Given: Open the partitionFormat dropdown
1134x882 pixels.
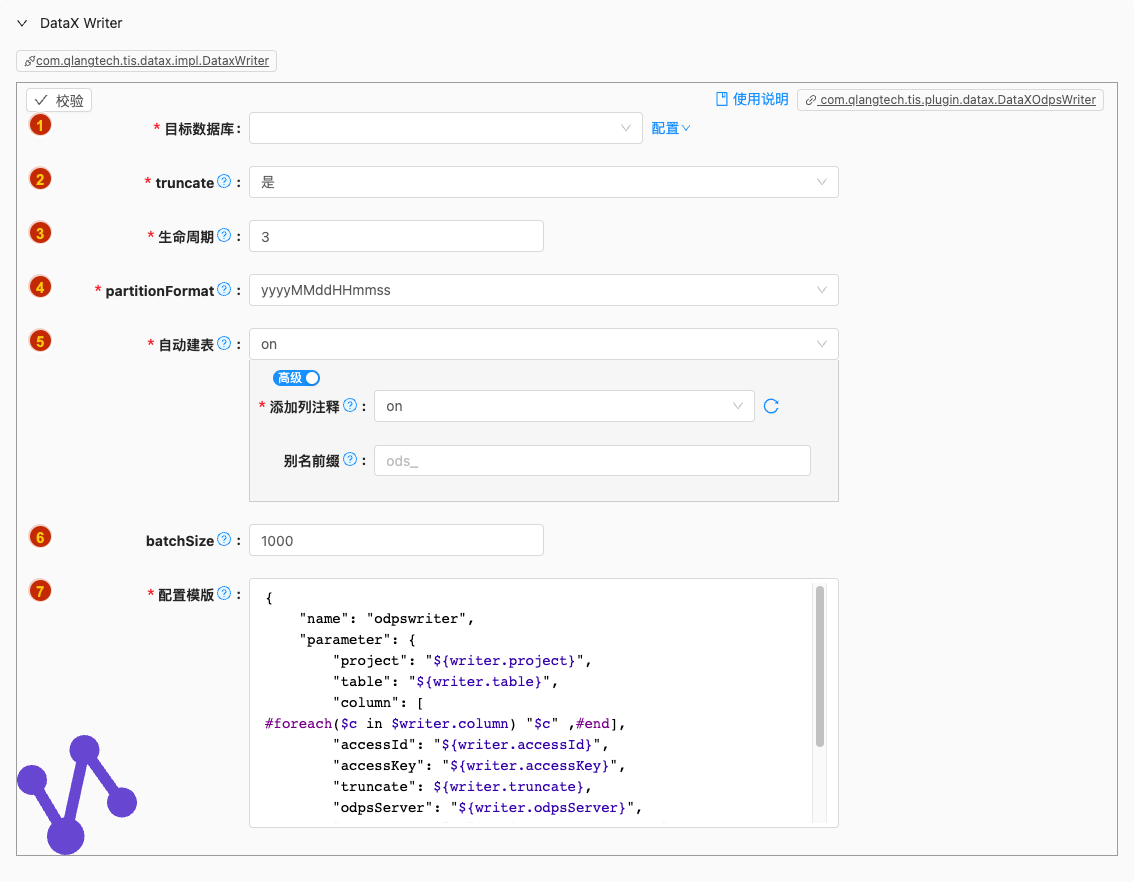Looking at the screenshot, I should (543, 290).
